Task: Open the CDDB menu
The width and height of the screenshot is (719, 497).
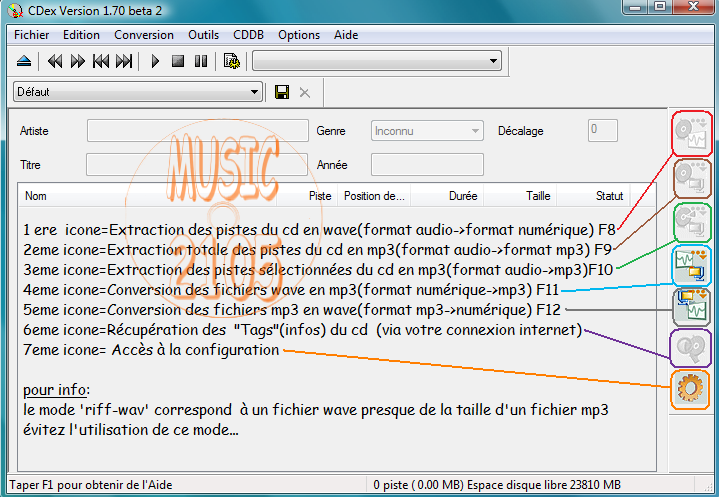Action: pos(248,35)
